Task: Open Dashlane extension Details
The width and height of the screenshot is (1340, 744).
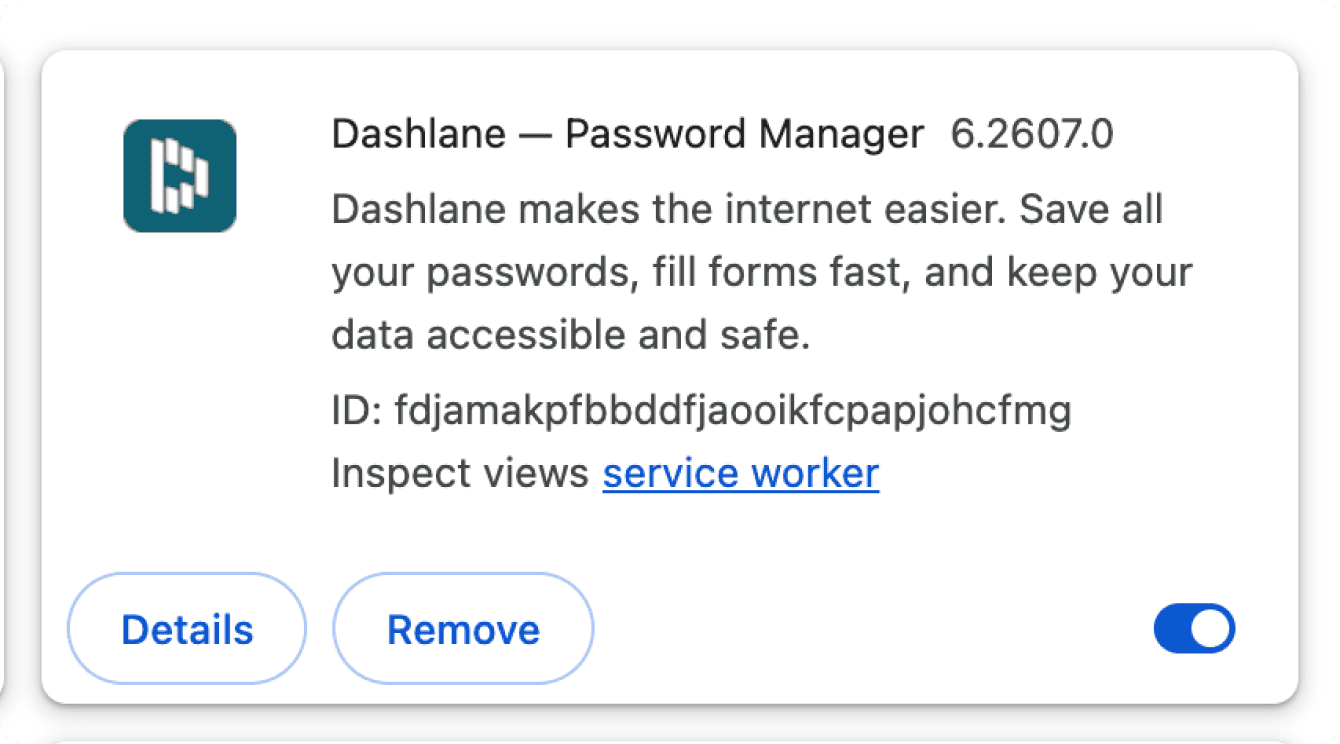Action: point(187,630)
